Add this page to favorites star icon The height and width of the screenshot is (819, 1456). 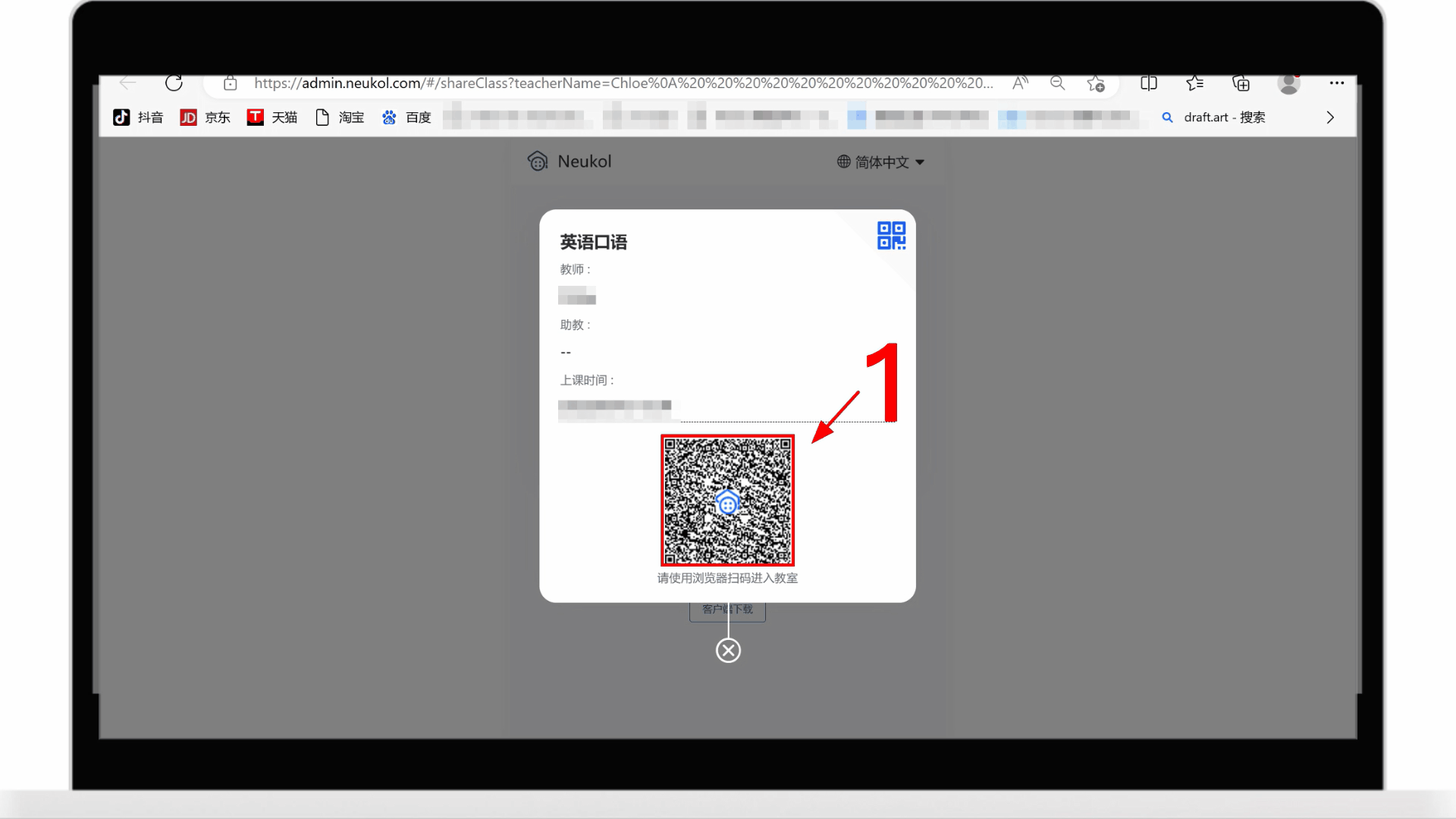[1096, 83]
